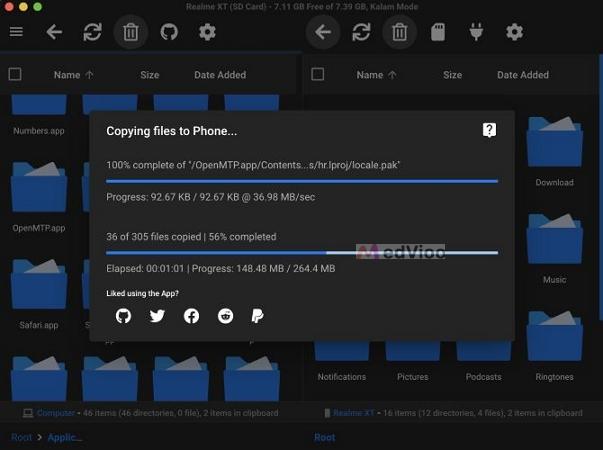This screenshot has height=450, width=603.
Task: Share on Twitter from the copy dialog
Action: coord(157,316)
